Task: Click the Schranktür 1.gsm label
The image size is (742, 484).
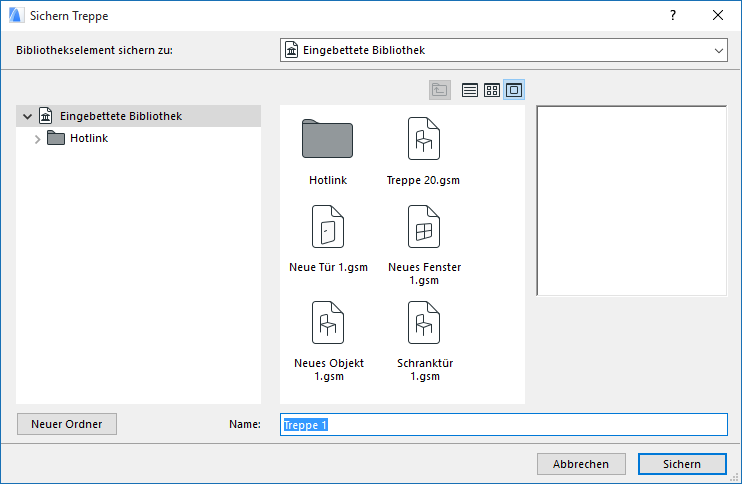Action: (x=425, y=370)
